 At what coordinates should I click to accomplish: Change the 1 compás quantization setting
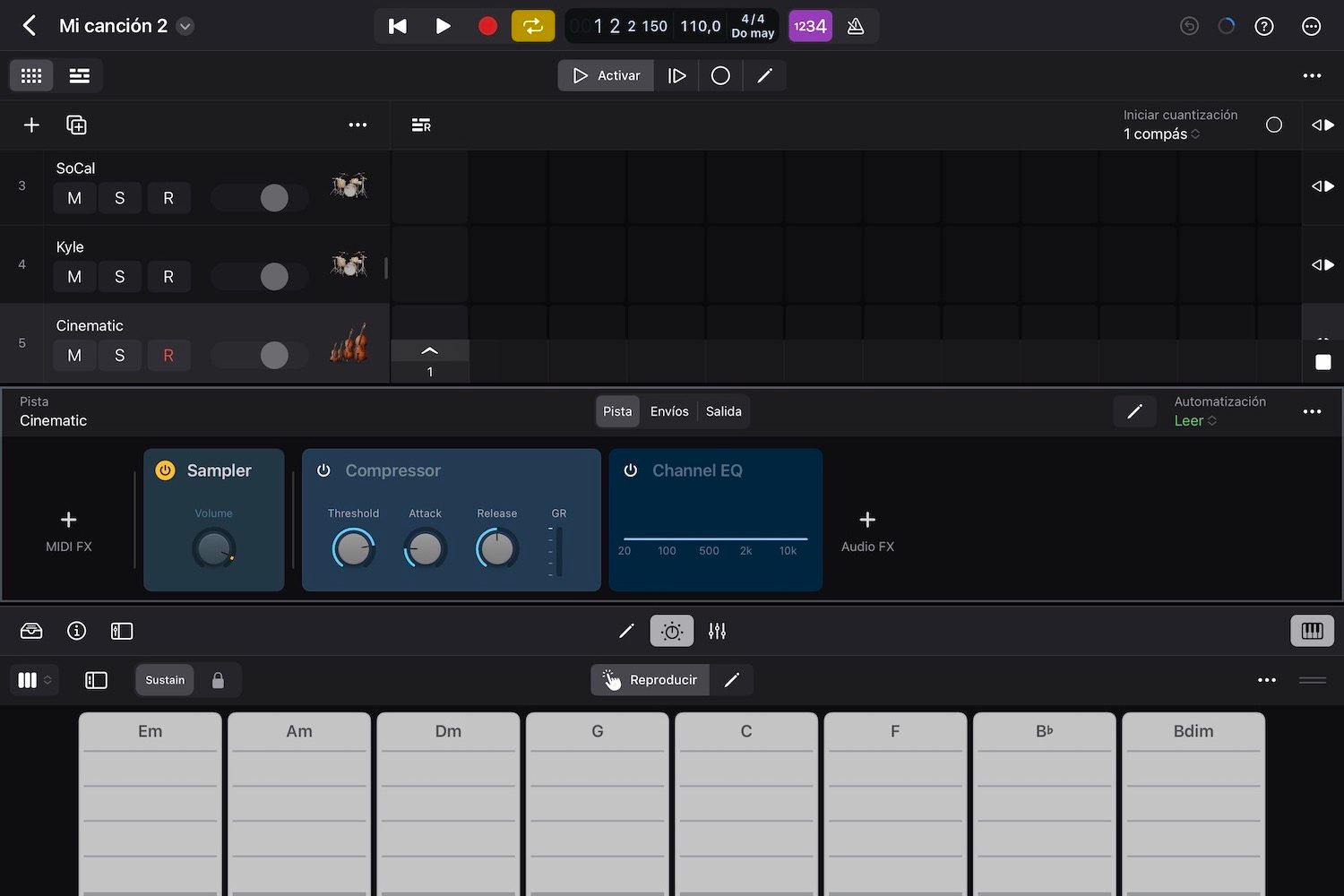pyautogui.click(x=1159, y=134)
